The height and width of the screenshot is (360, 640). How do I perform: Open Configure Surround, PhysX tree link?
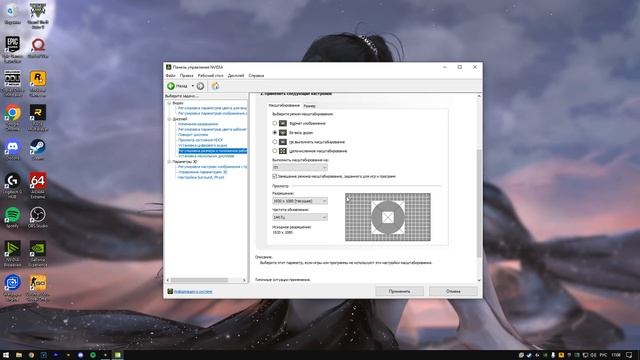(x=201, y=178)
